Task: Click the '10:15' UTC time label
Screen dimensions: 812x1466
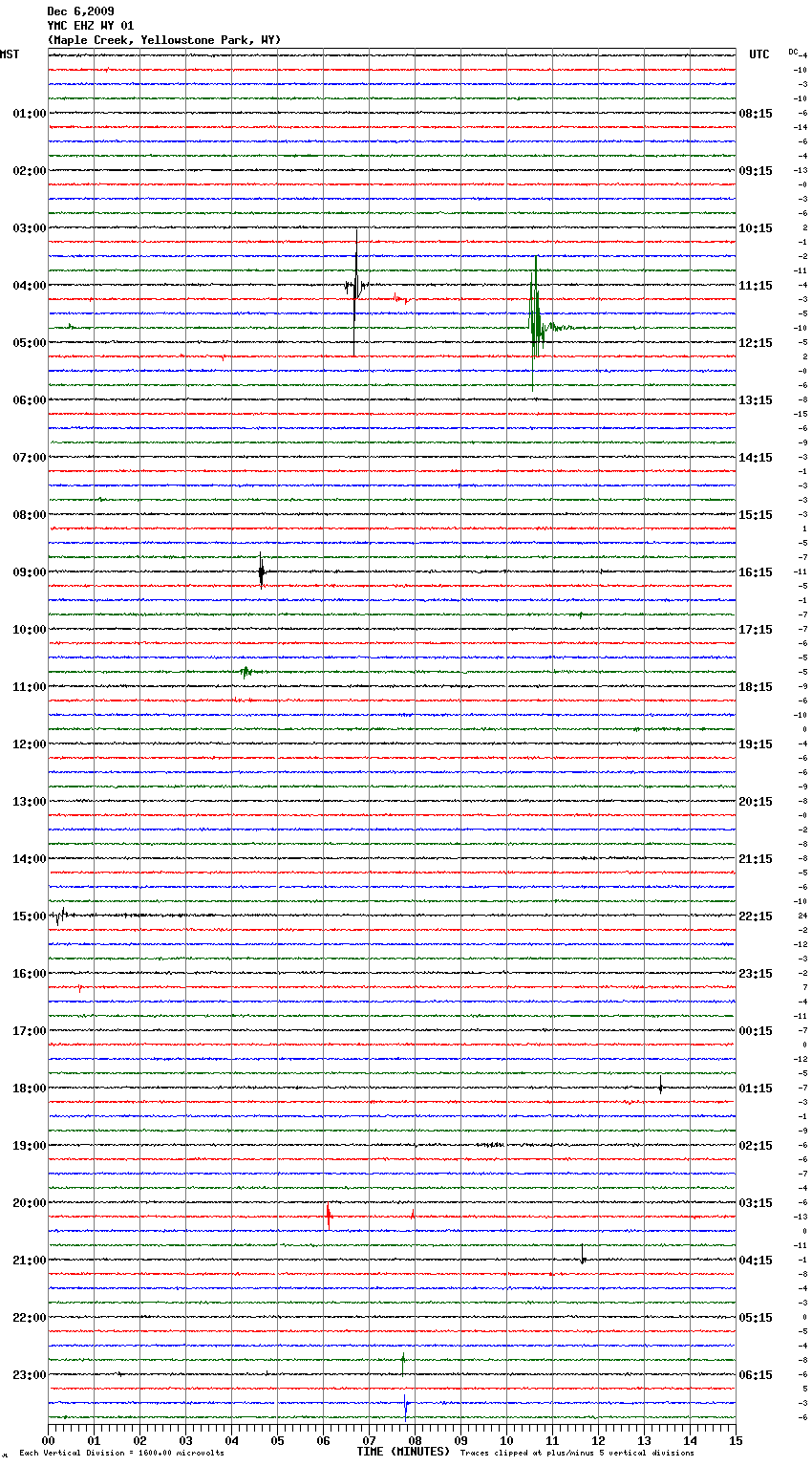Action: [756, 228]
